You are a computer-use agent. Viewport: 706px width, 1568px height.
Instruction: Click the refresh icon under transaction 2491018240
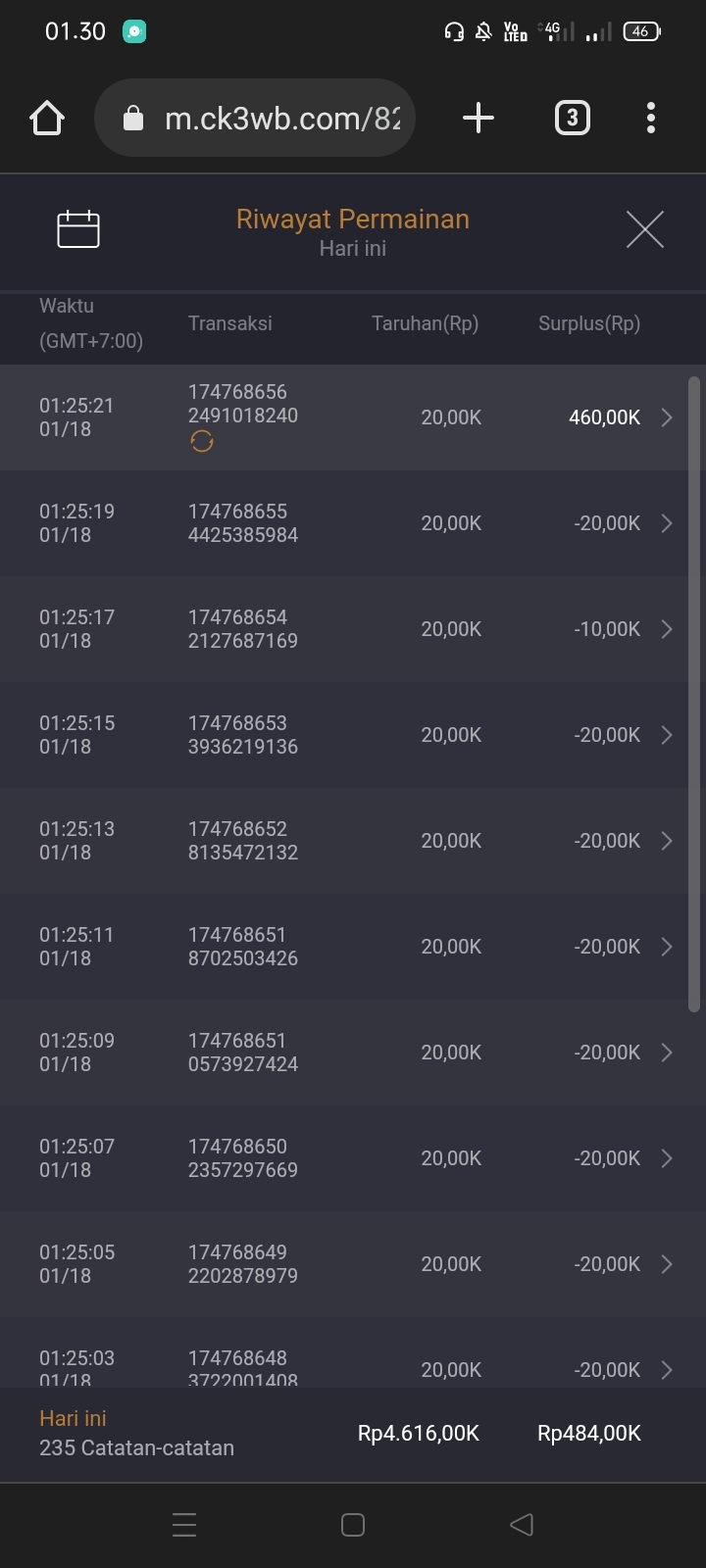coord(202,442)
